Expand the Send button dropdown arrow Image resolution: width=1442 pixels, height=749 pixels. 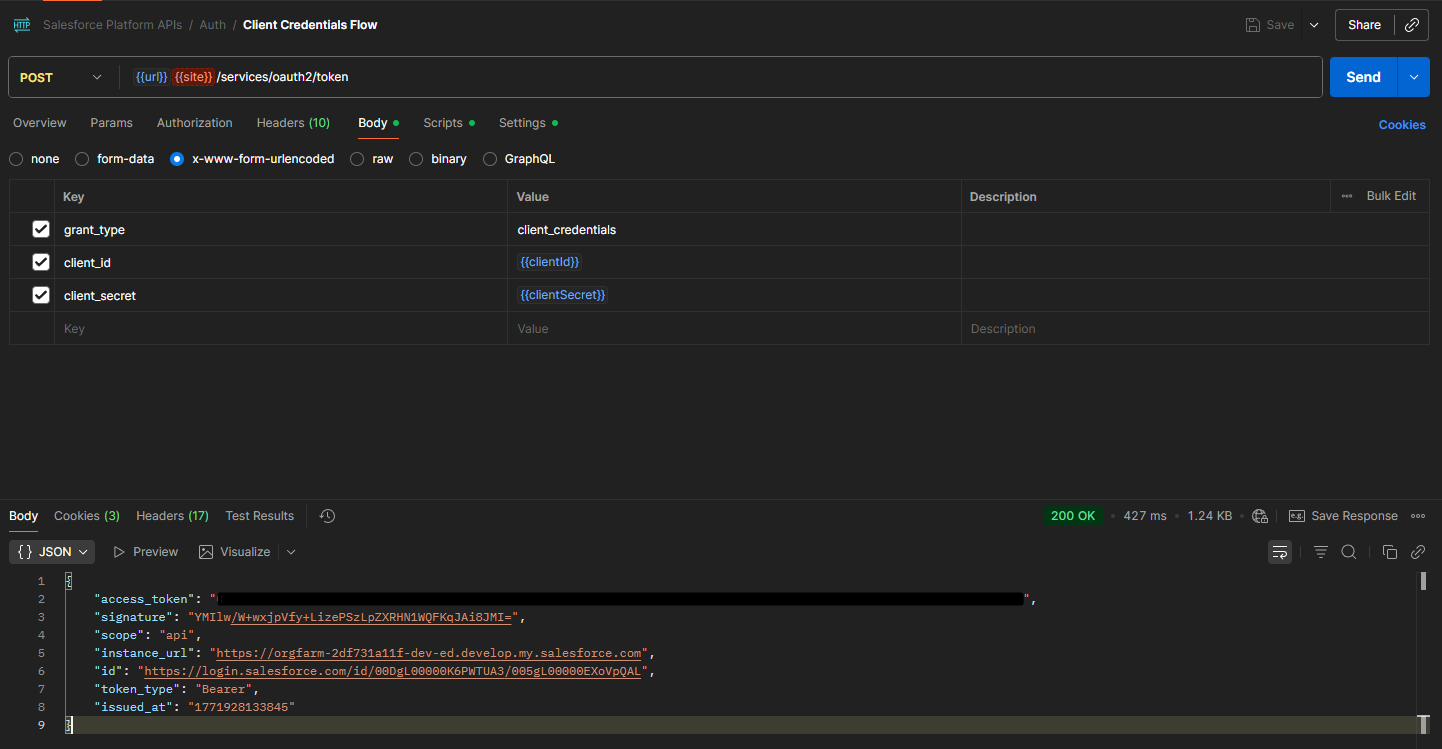[1414, 77]
